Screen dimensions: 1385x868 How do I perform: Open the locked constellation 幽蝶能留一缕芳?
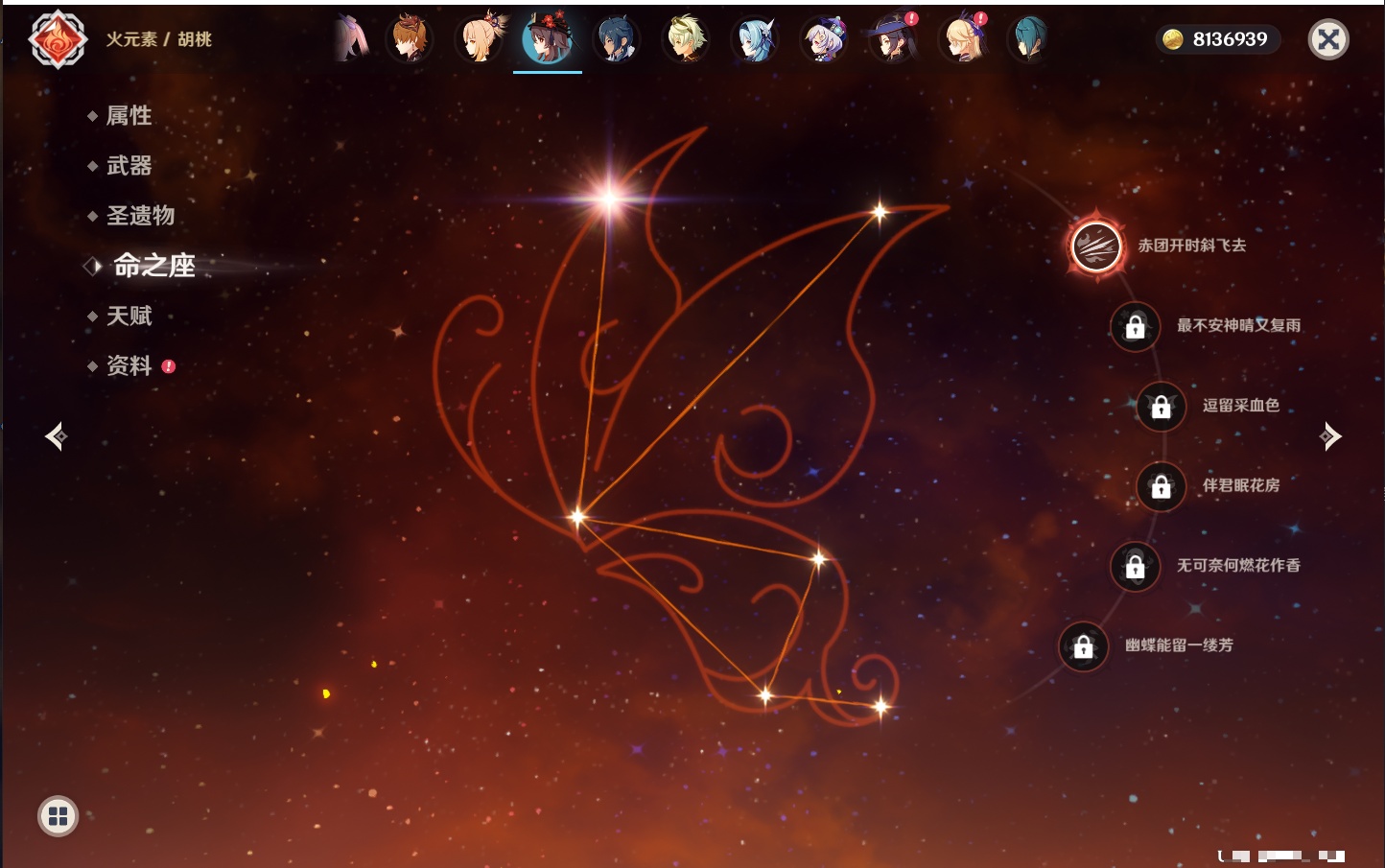pyautogui.click(x=1083, y=646)
